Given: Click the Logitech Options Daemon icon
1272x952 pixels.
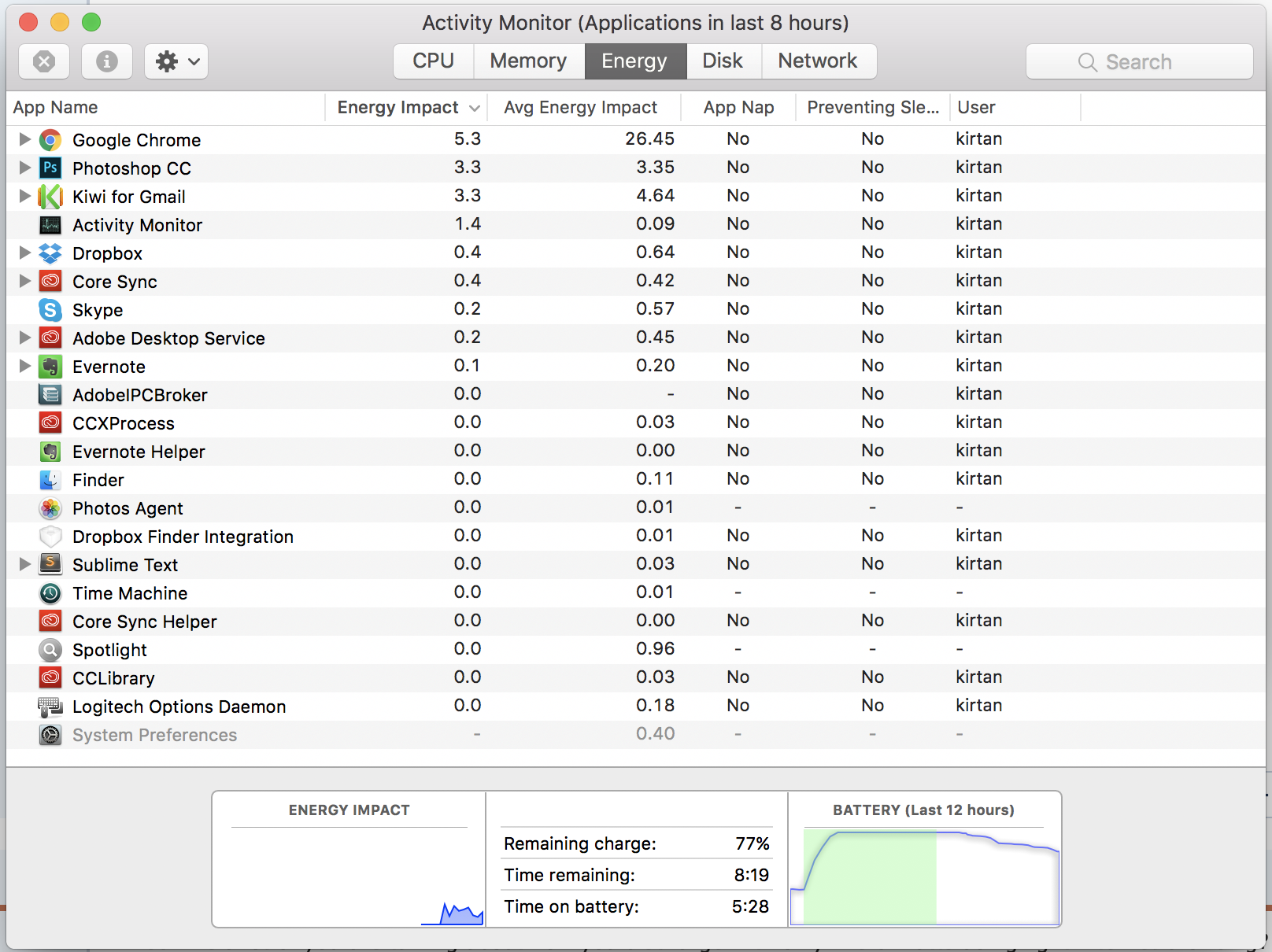Looking at the screenshot, I should click(x=50, y=707).
